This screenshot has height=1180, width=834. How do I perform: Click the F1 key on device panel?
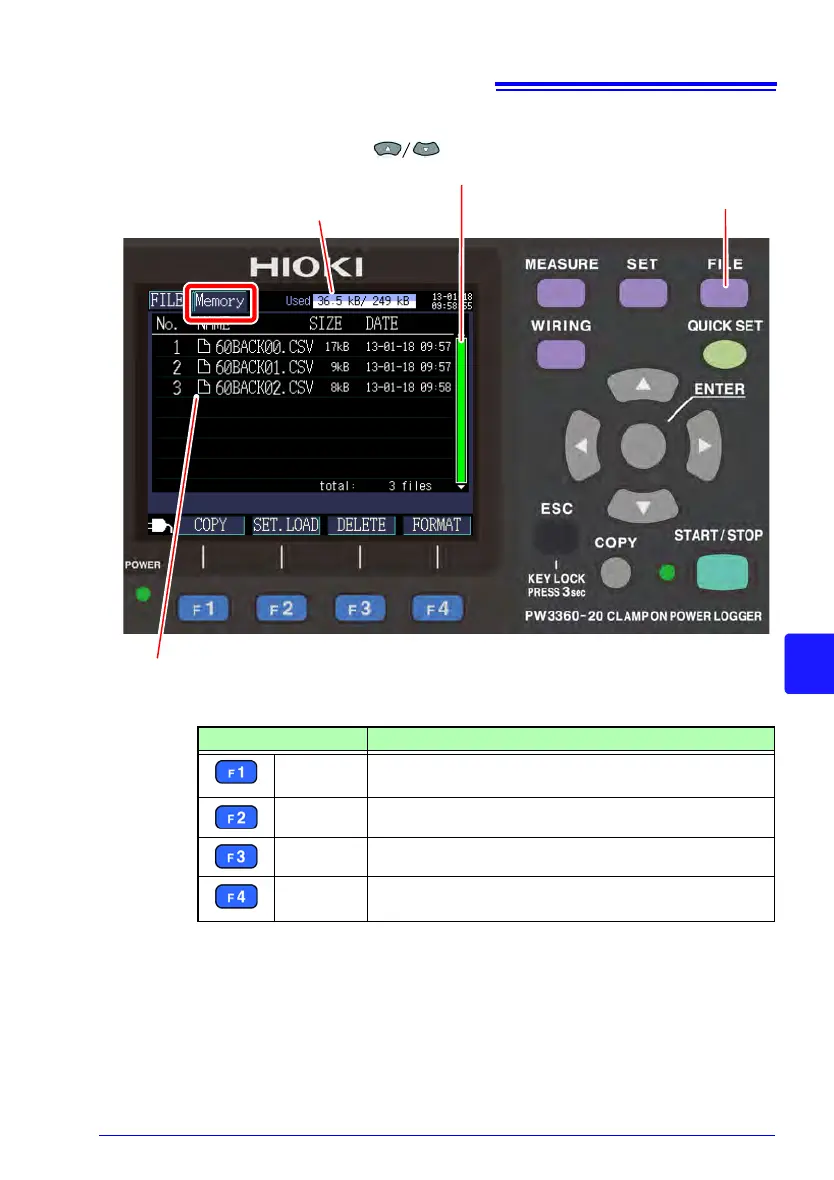[203, 608]
